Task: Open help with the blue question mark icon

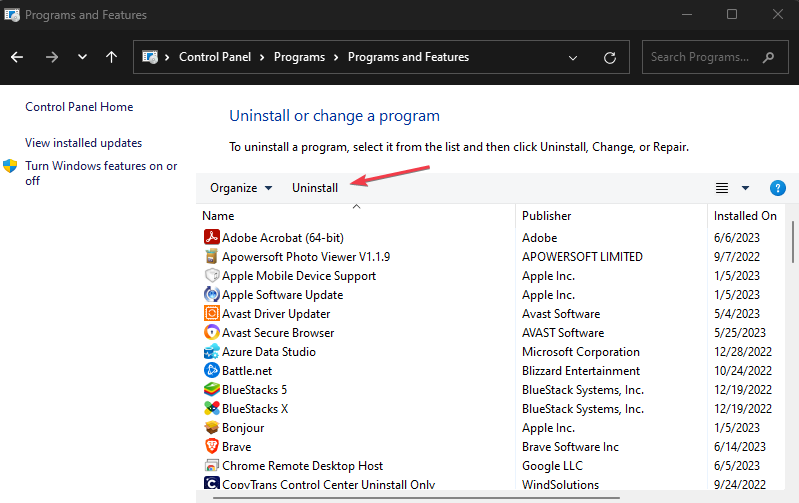Action: (778, 188)
